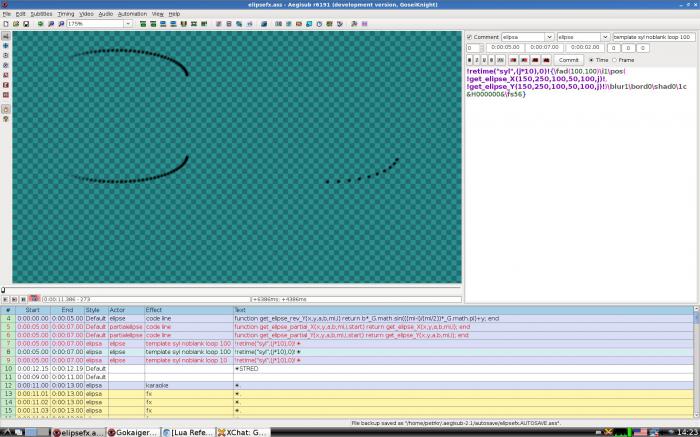700x437 pixels.
Task: Click the primary colour button
Action: [513, 60]
